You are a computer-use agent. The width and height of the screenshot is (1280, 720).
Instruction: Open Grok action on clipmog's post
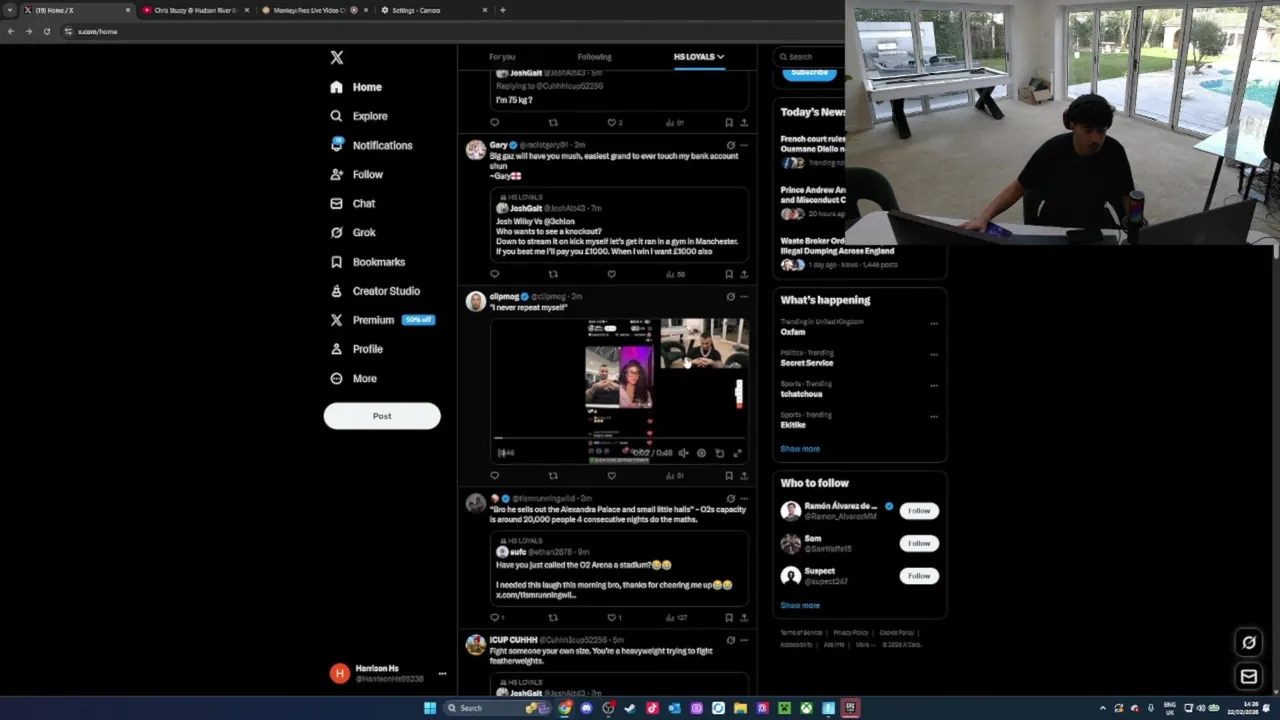[x=730, y=297]
